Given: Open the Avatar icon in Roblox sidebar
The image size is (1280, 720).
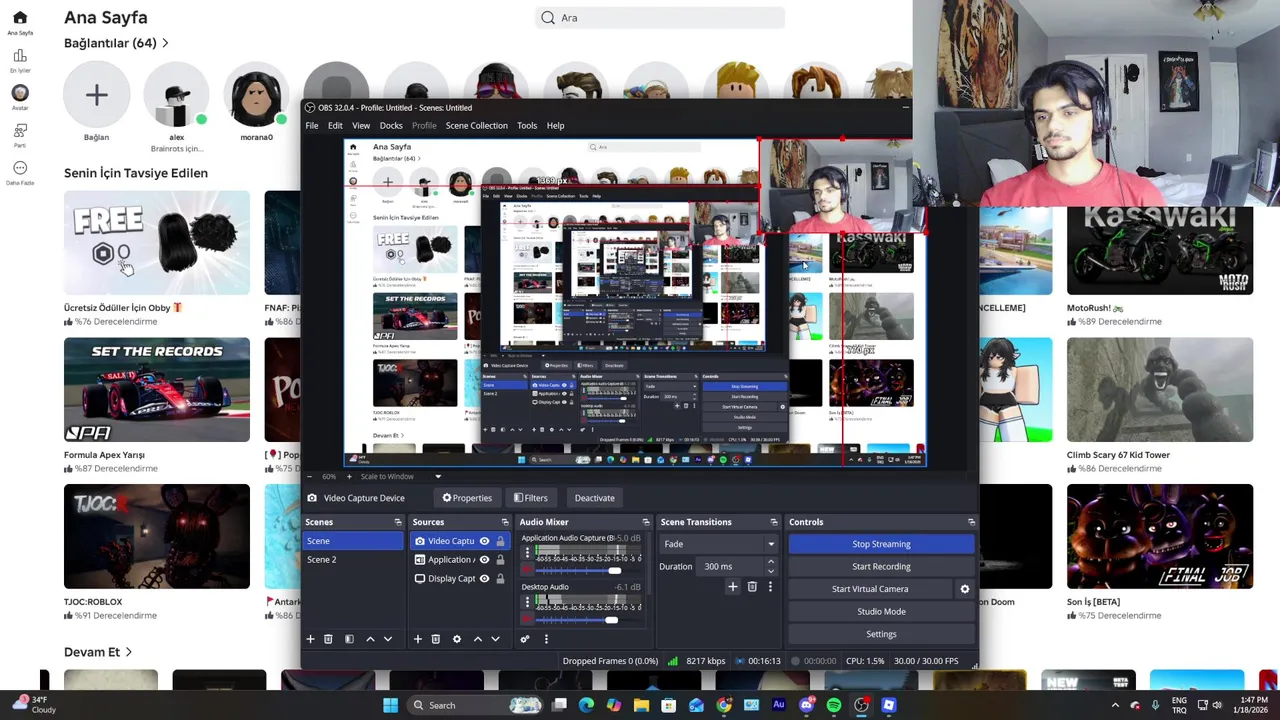Looking at the screenshot, I should [x=20, y=93].
